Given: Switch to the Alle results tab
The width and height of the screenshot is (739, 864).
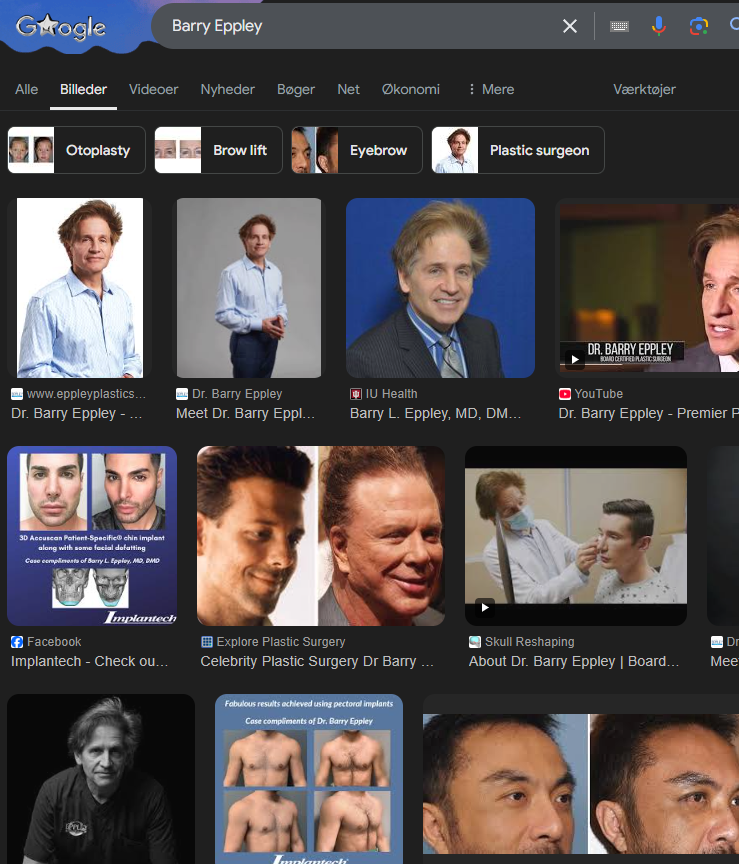Looking at the screenshot, I should pos(26,89).
